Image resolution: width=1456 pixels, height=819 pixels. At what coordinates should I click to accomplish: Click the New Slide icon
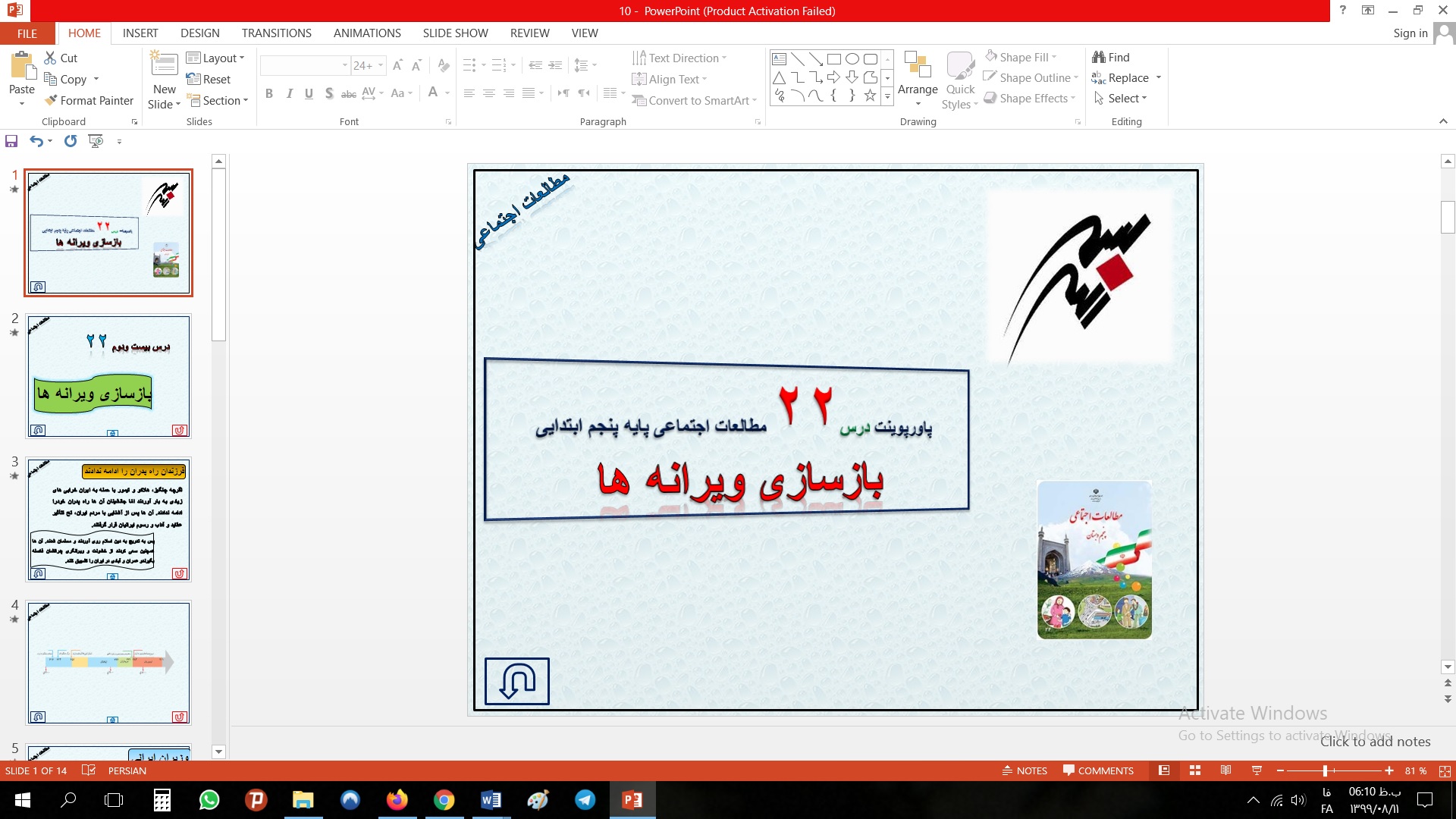coord(164,65)
